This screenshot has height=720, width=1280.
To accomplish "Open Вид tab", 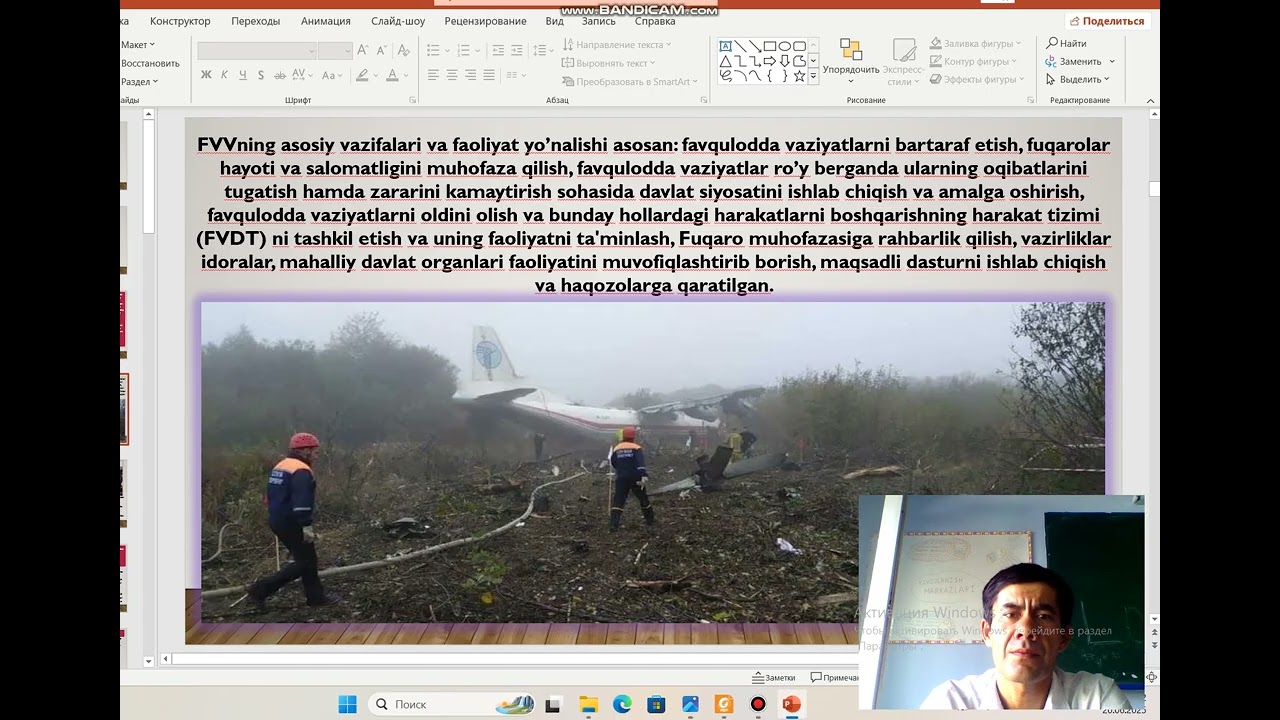I will click(555, 21).
